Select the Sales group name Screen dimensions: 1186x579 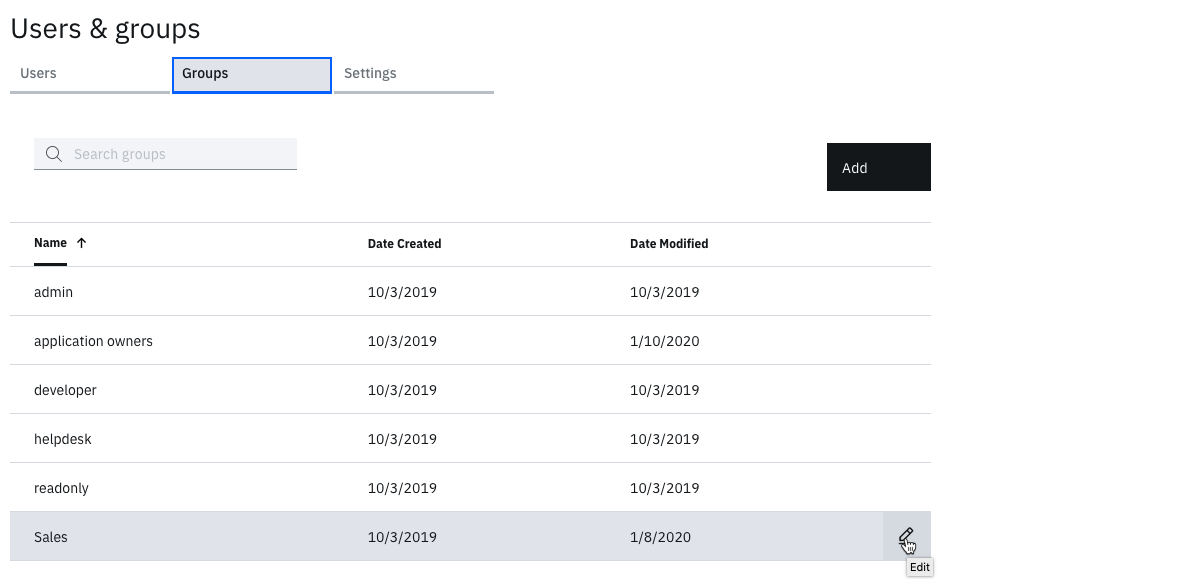(x=51, y=537)
